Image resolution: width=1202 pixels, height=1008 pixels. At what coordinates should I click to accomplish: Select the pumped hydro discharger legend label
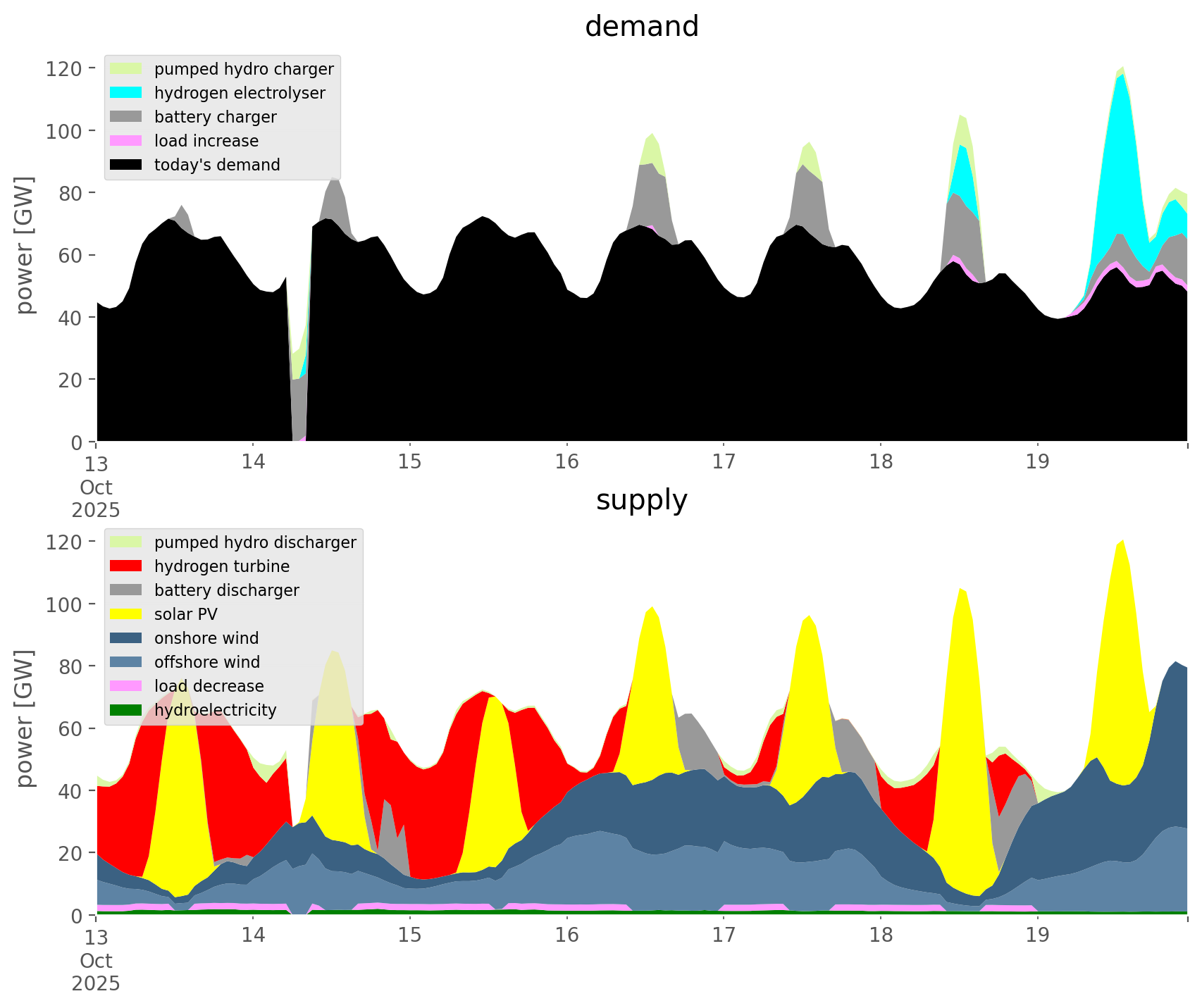pos(255,542)
